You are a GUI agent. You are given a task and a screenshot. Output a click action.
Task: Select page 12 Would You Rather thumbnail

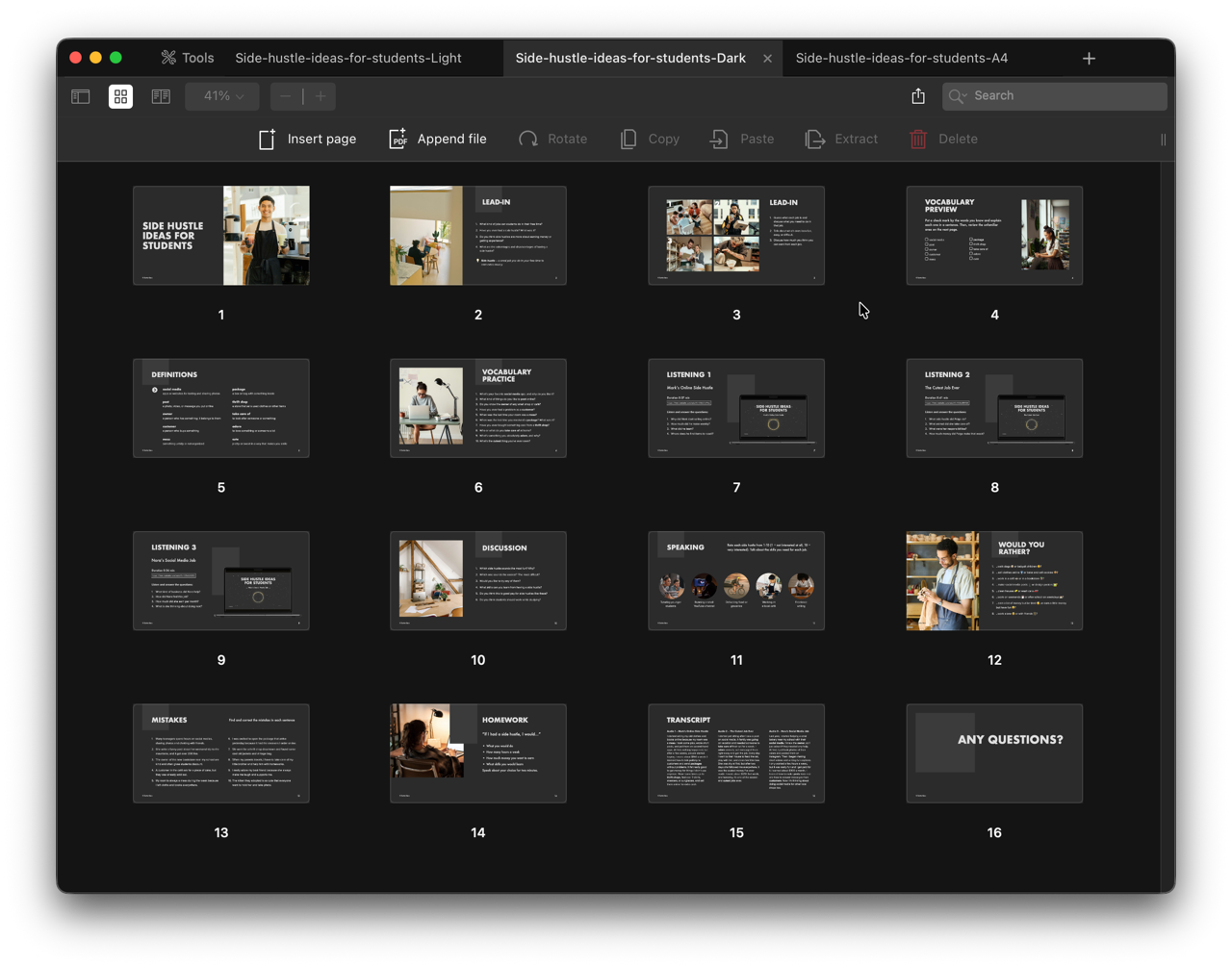(x=994, y=581)
